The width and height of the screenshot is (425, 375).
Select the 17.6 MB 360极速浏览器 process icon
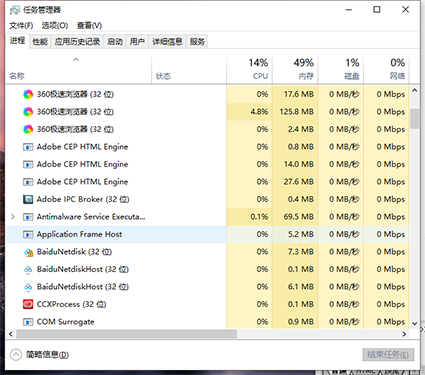click(x=28, y=94)
